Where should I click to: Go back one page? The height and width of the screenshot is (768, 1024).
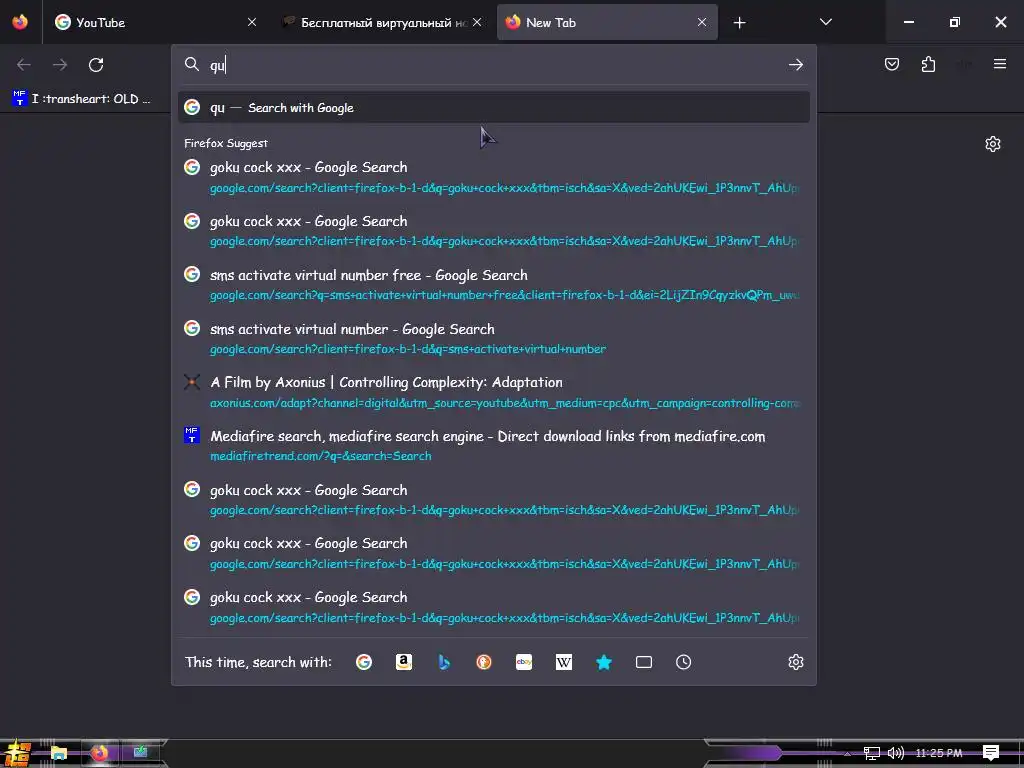point(24,65)
